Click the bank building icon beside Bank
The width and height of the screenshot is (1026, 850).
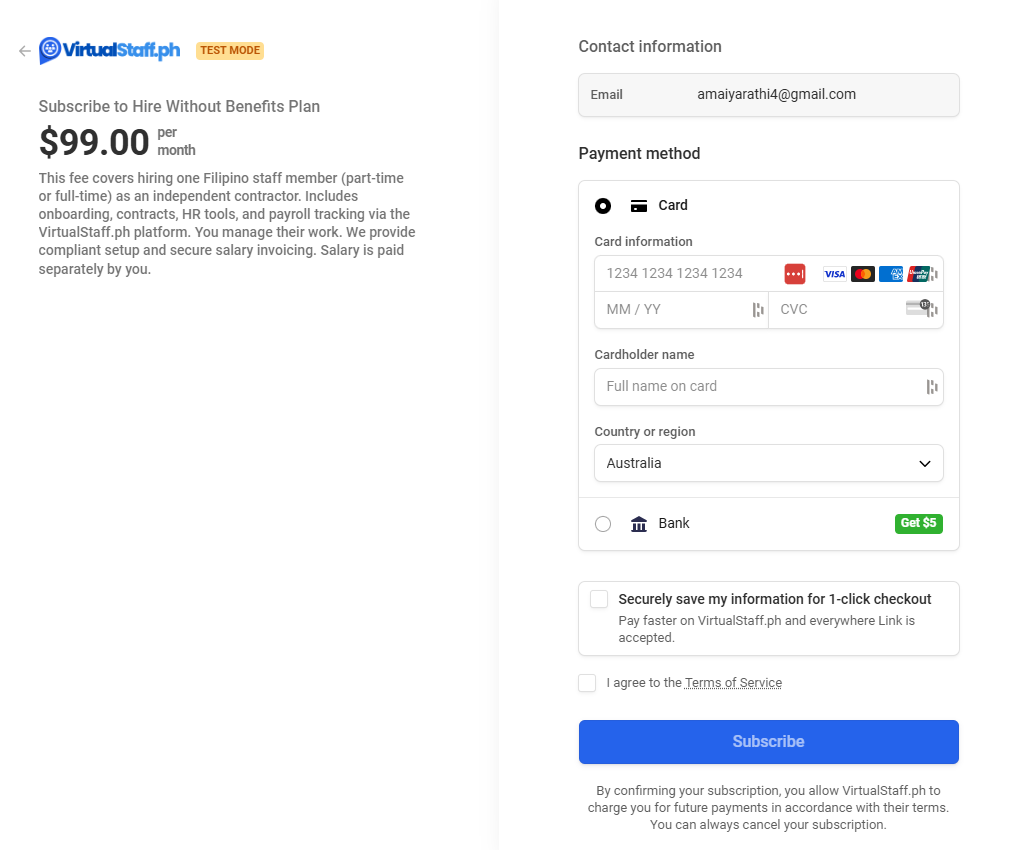coord(638,523)
